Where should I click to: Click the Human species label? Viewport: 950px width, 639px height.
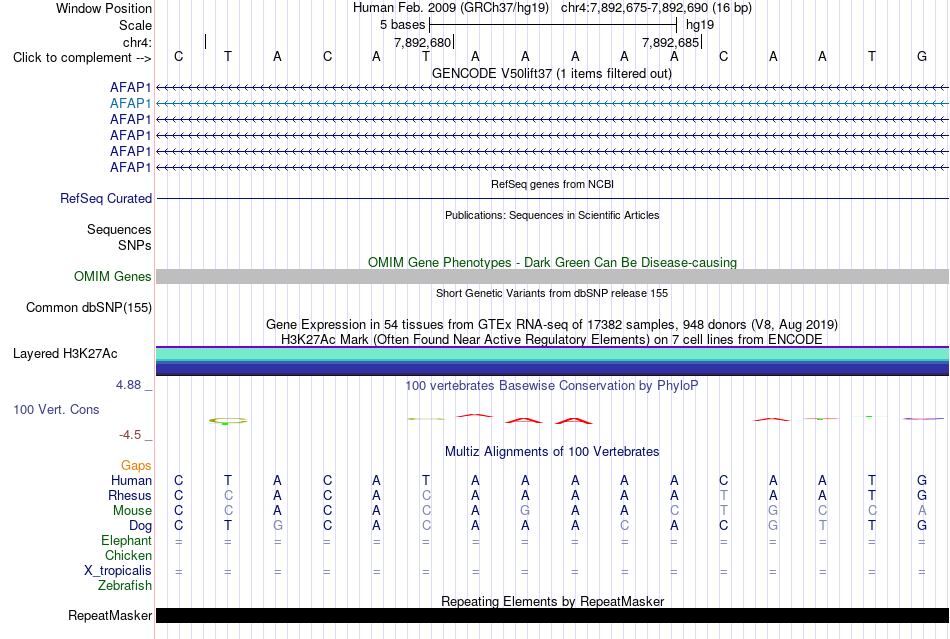point(131,480)
